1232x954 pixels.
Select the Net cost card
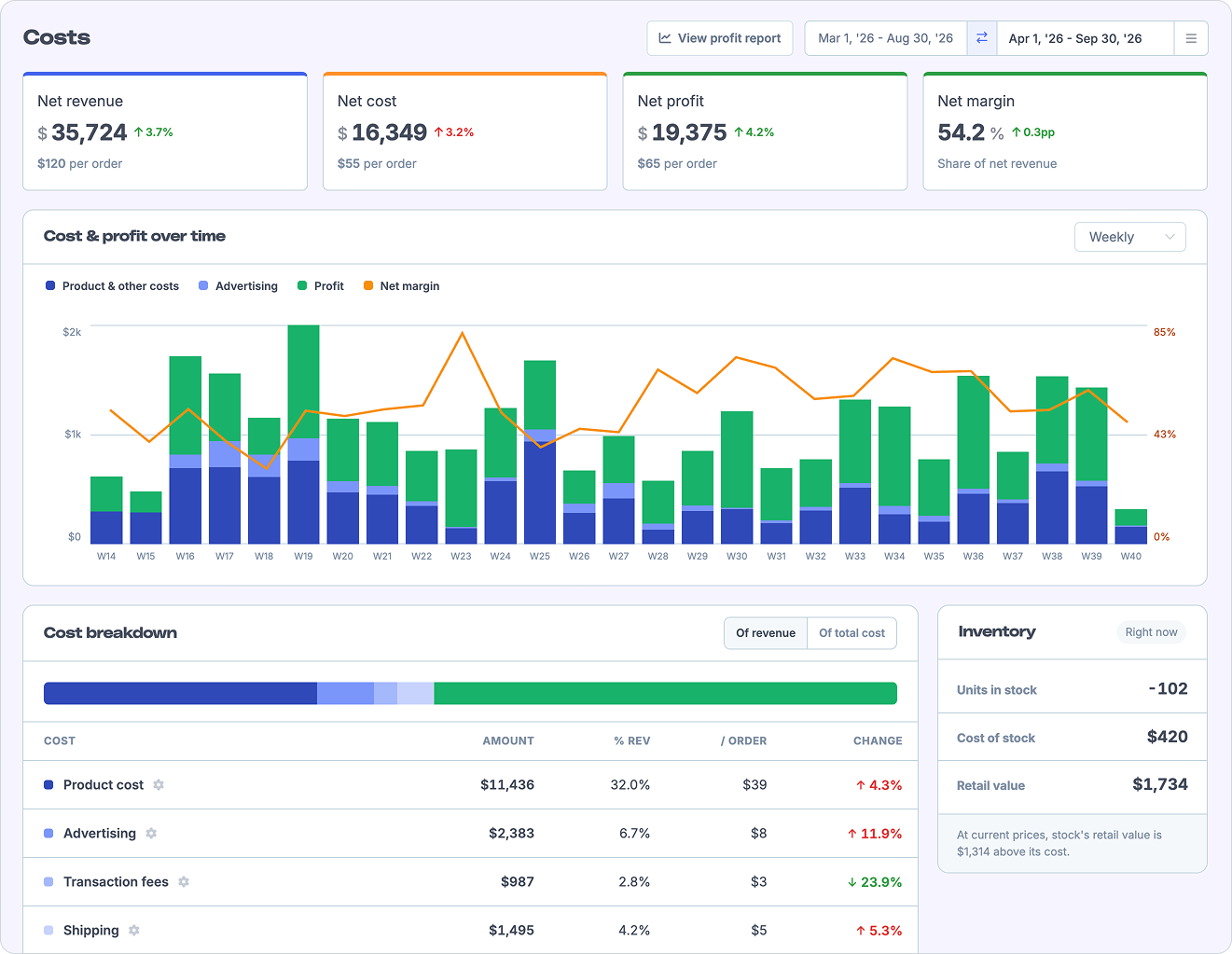tap(465, 131)
